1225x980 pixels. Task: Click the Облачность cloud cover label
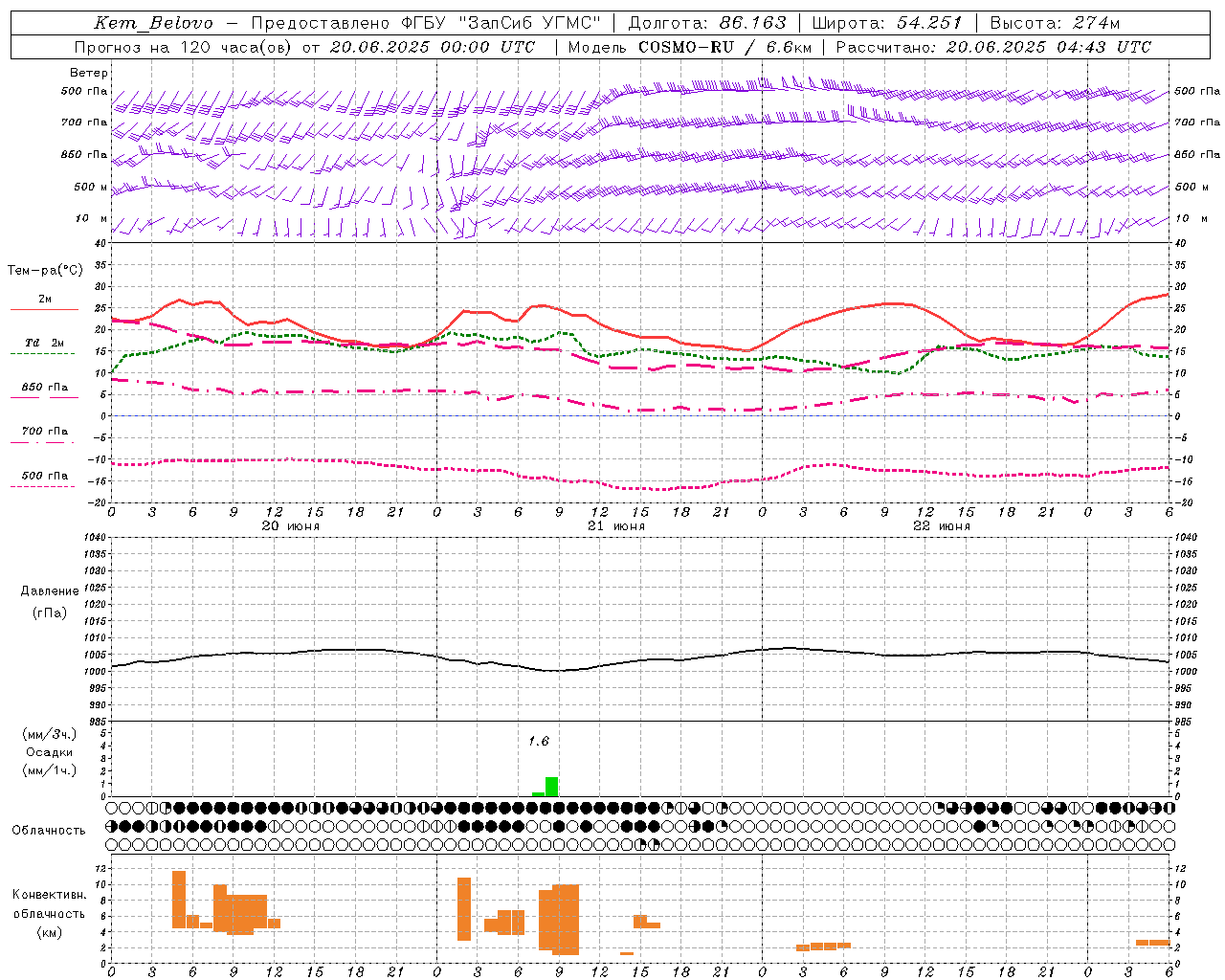point(49,830)
